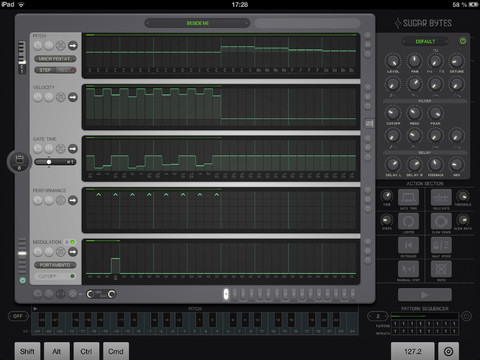Viewport: 480px width, 360px height.
Task: Tap the target icon beside tempo 127.2
Action: click(448, 351)
